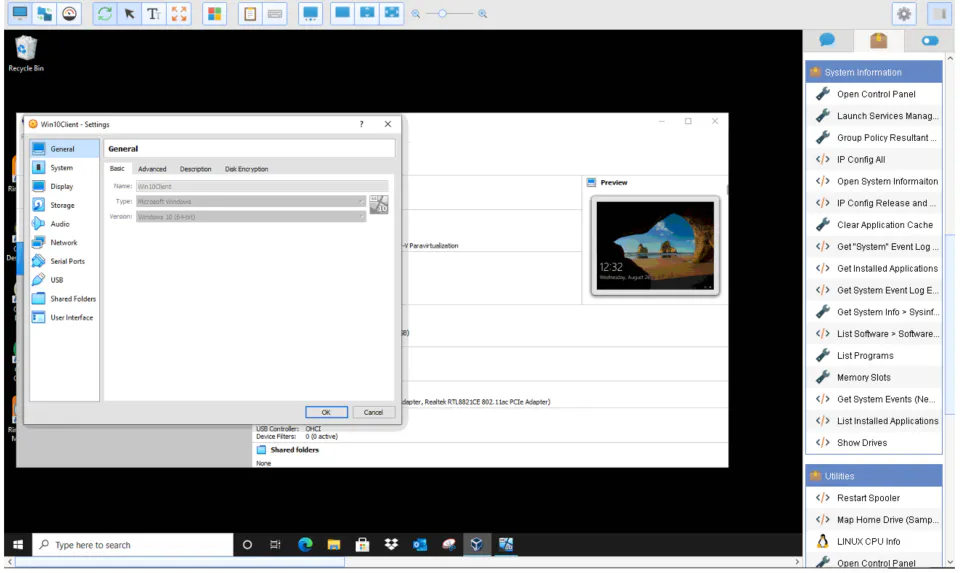Open VirtualBox icon in taskbar

tap(476, 544)
